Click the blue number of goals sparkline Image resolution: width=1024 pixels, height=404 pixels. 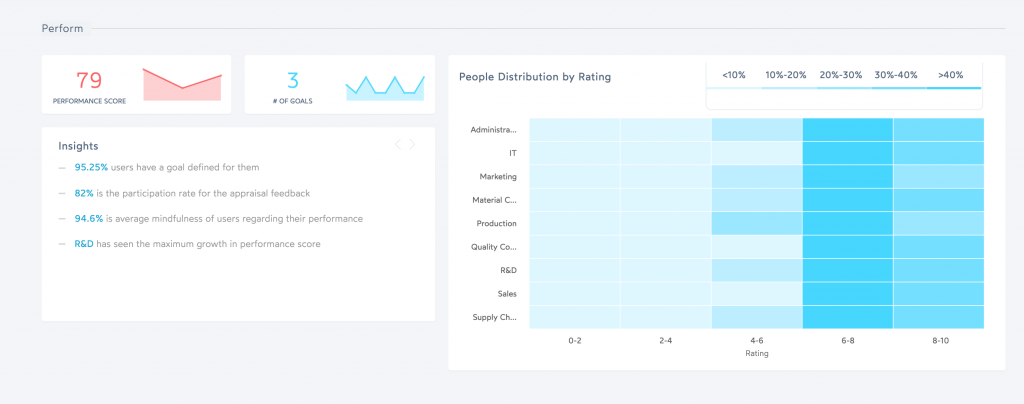385,87
